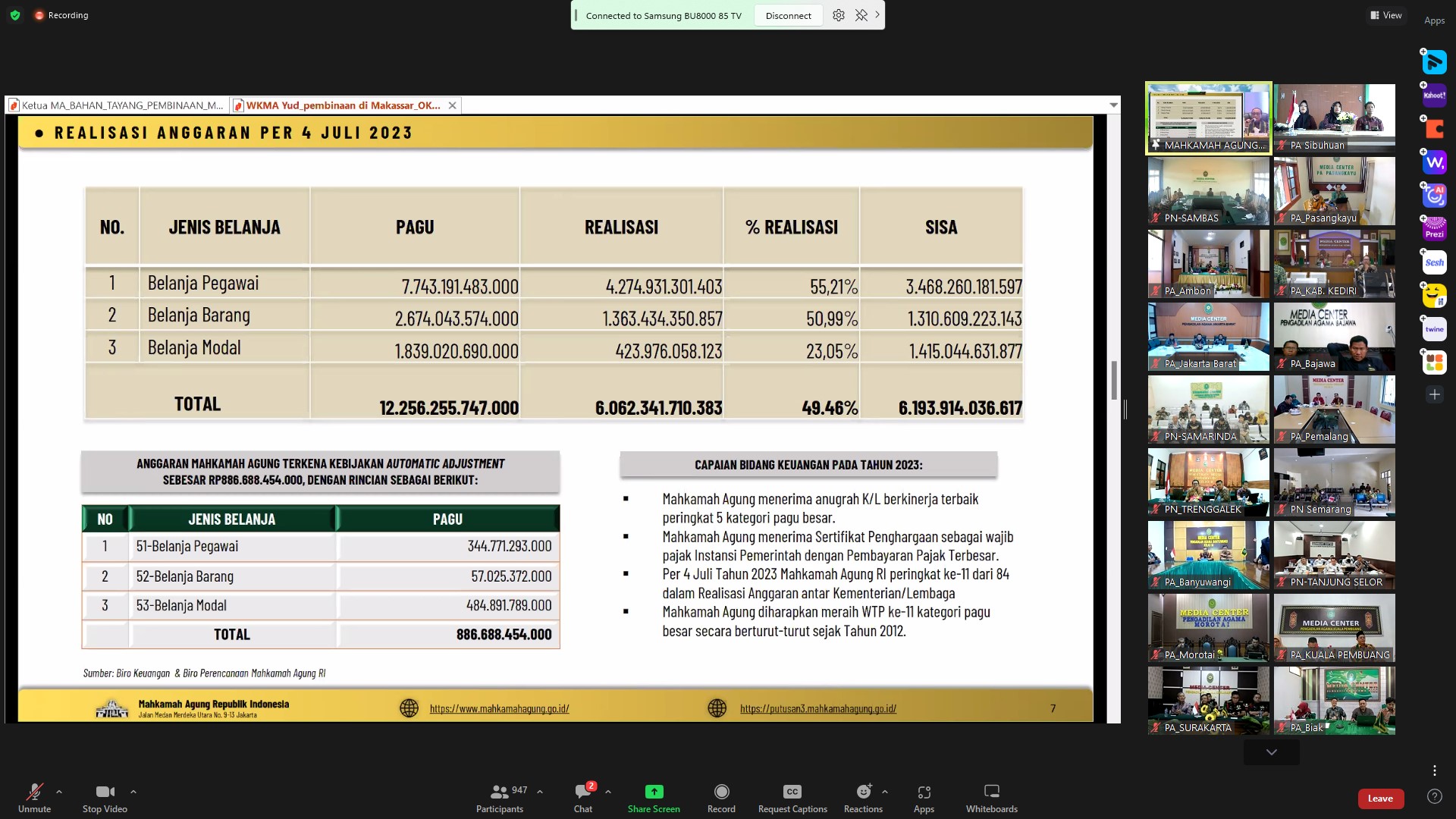This screenshot has width=1456, height=819.
Task: Open the Reactions menu
Action: tap(864, 798)
